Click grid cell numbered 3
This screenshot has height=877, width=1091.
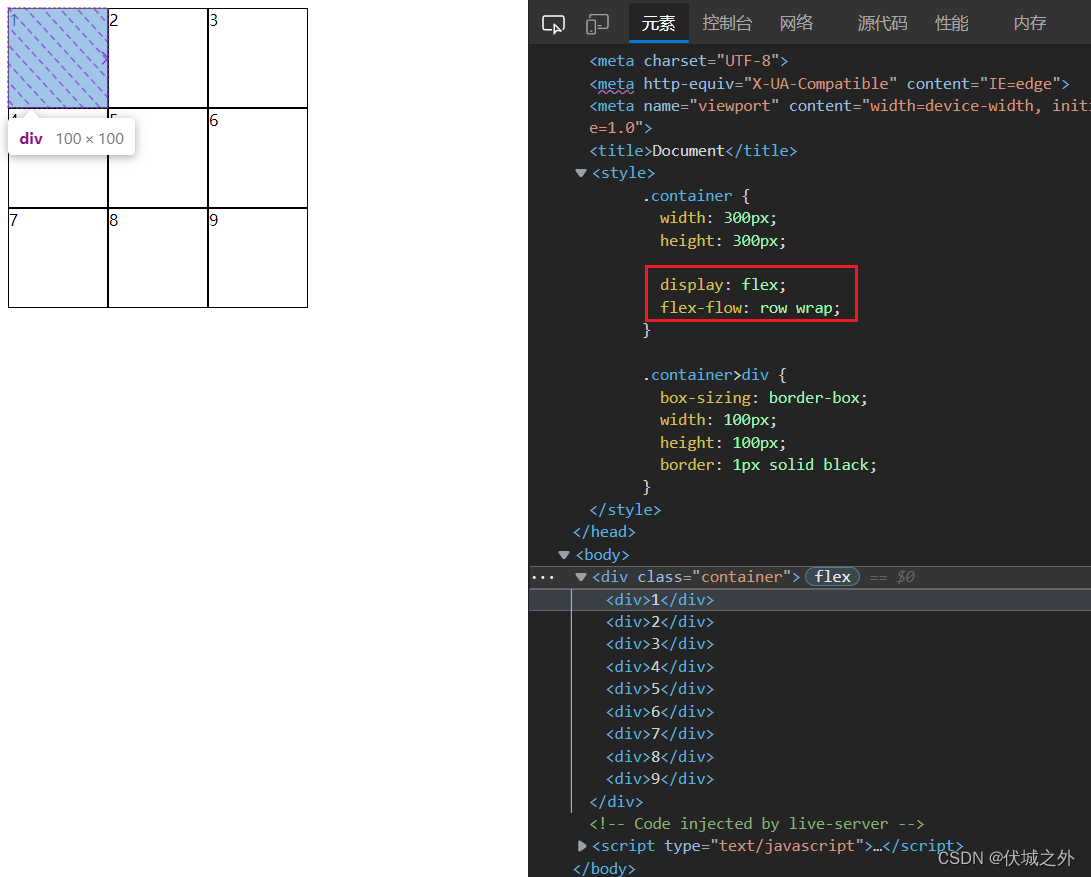(258, 58)
